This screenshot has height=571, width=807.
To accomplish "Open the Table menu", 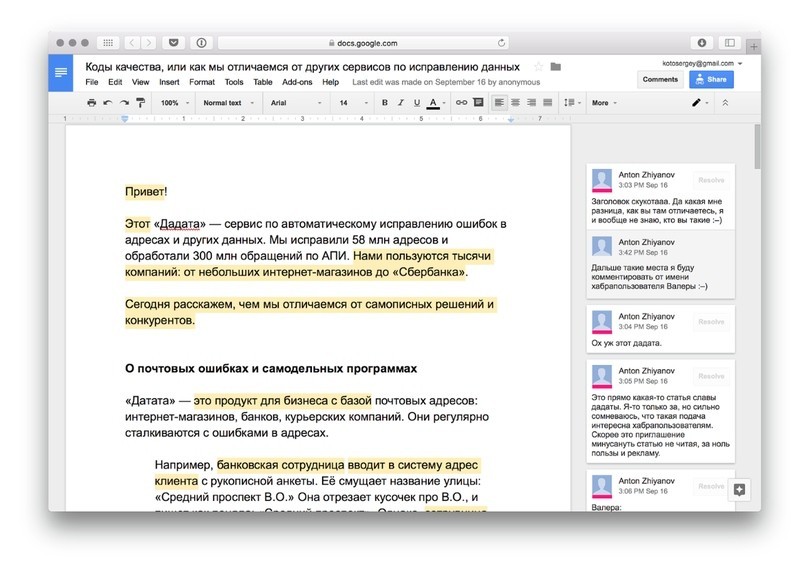I will tap(262, 82).
